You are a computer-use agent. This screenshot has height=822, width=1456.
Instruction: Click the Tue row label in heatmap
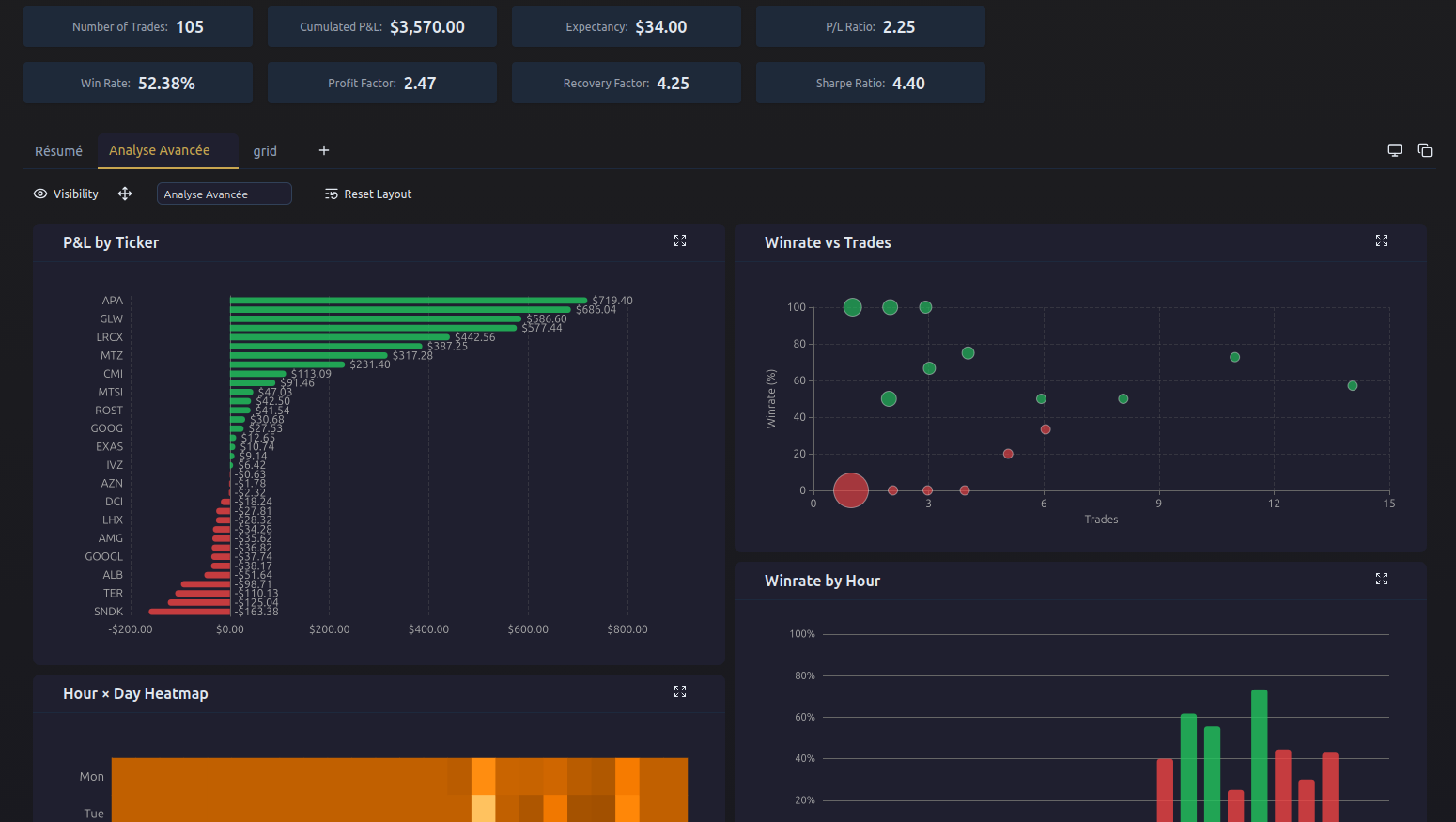[94, 814]
